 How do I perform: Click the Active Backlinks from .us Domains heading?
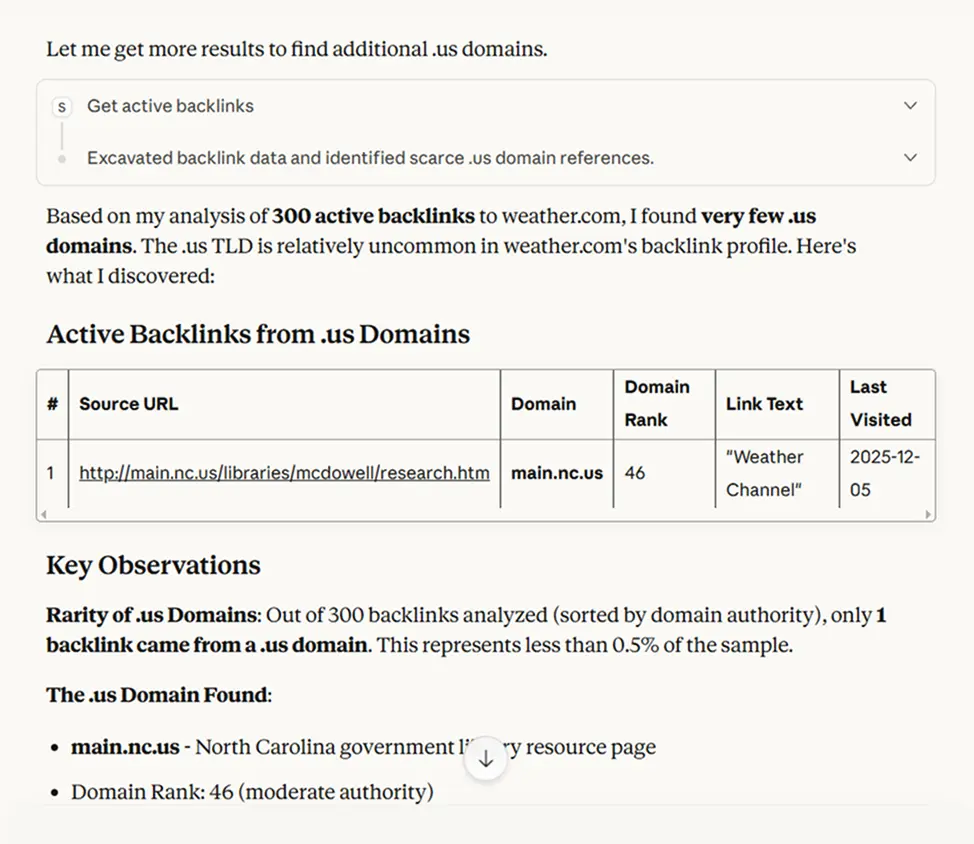pos(258,334)
